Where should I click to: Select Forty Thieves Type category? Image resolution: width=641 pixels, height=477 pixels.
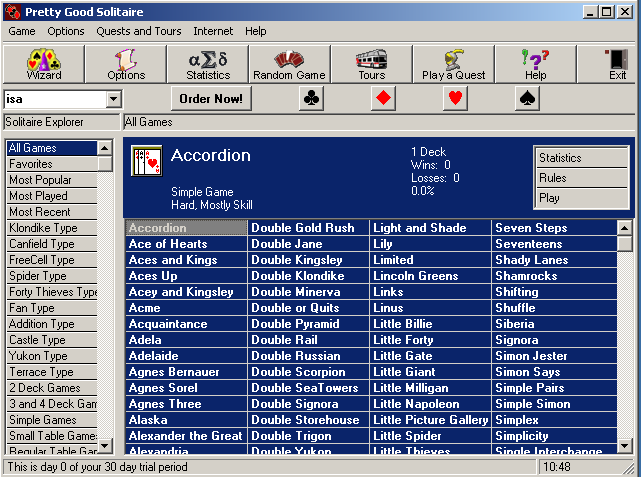coord(52,292)
